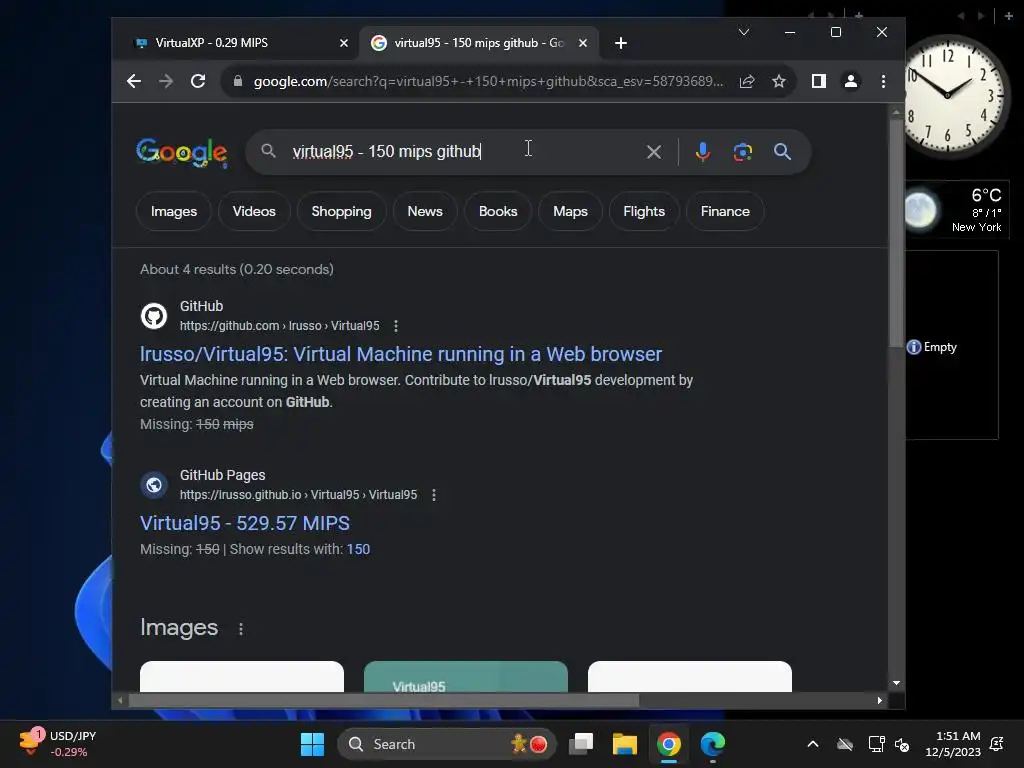
Task: Select the virtual95 - 150 mips github tab
Action: pos(479,43)
